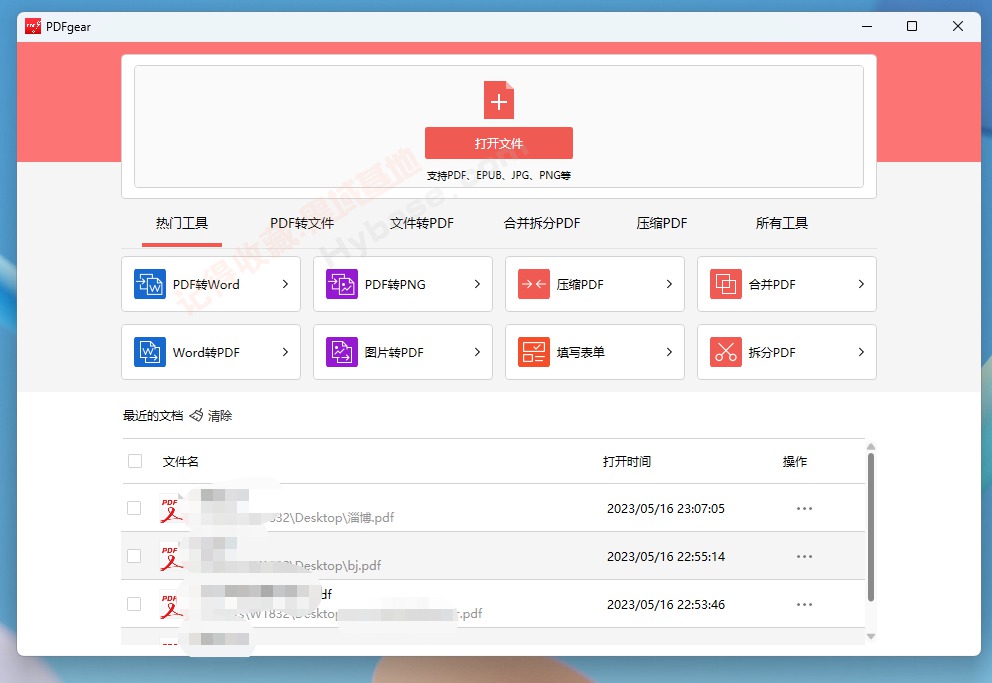
Task: Click the chevron on the 图片转PDF card
Action: pyautogui.click(x=477, y=352)
